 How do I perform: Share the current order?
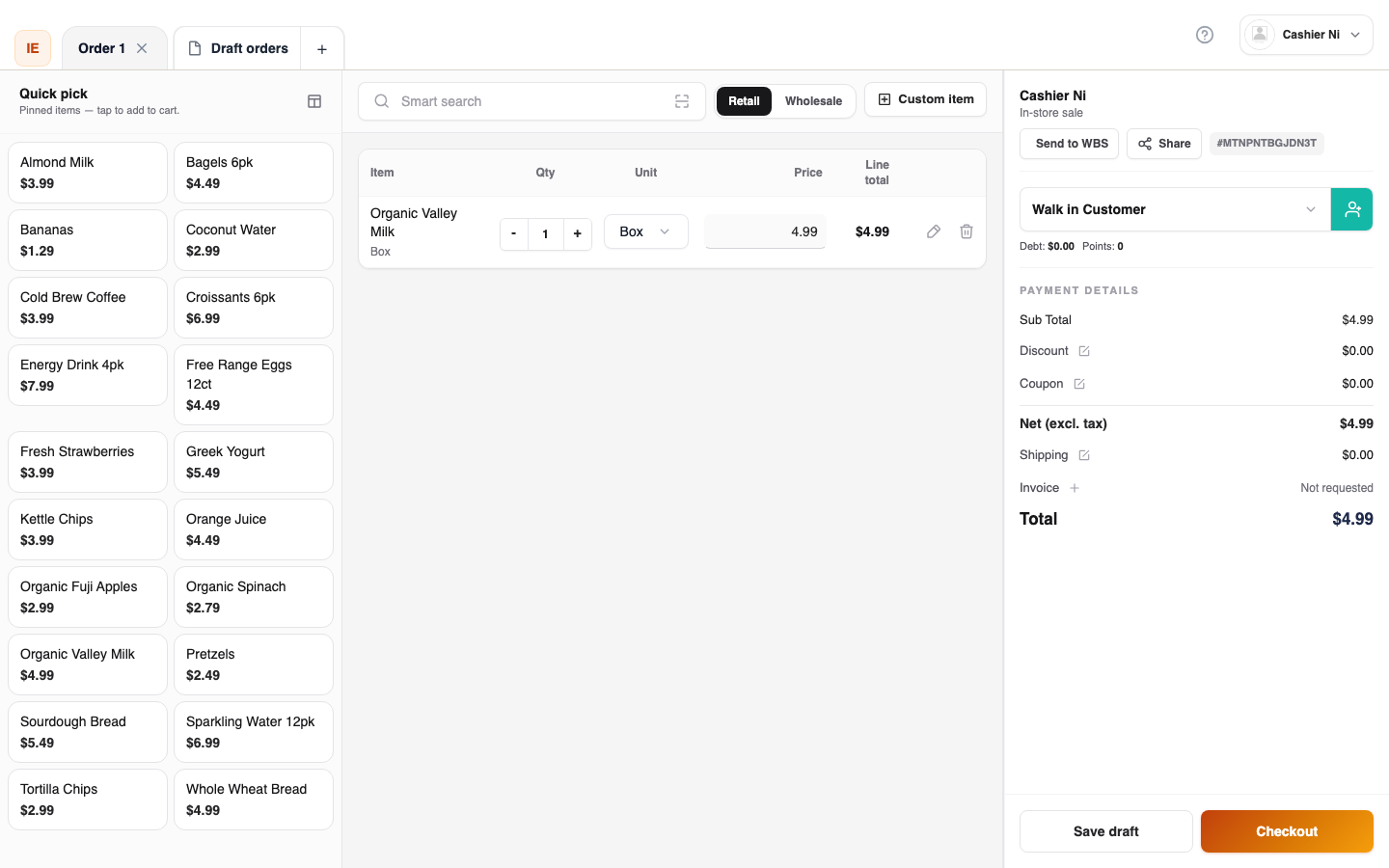coord(1164,144)
